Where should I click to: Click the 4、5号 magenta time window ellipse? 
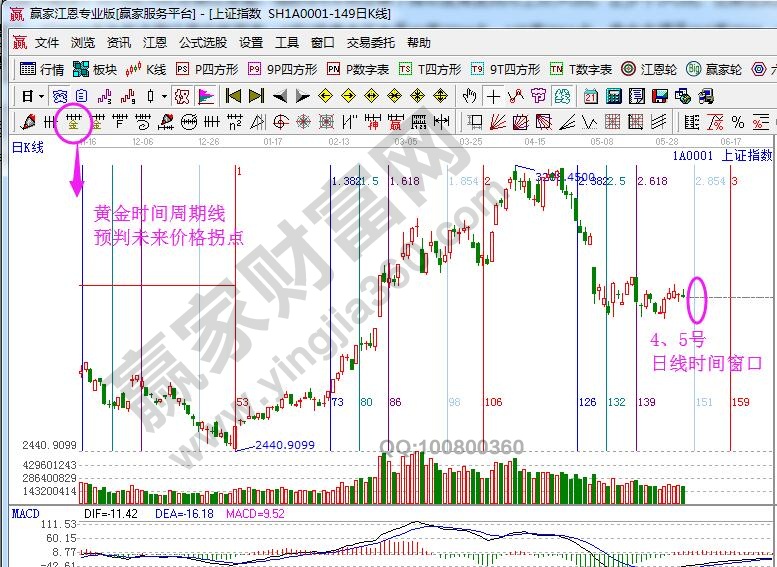tap(697, 298)
